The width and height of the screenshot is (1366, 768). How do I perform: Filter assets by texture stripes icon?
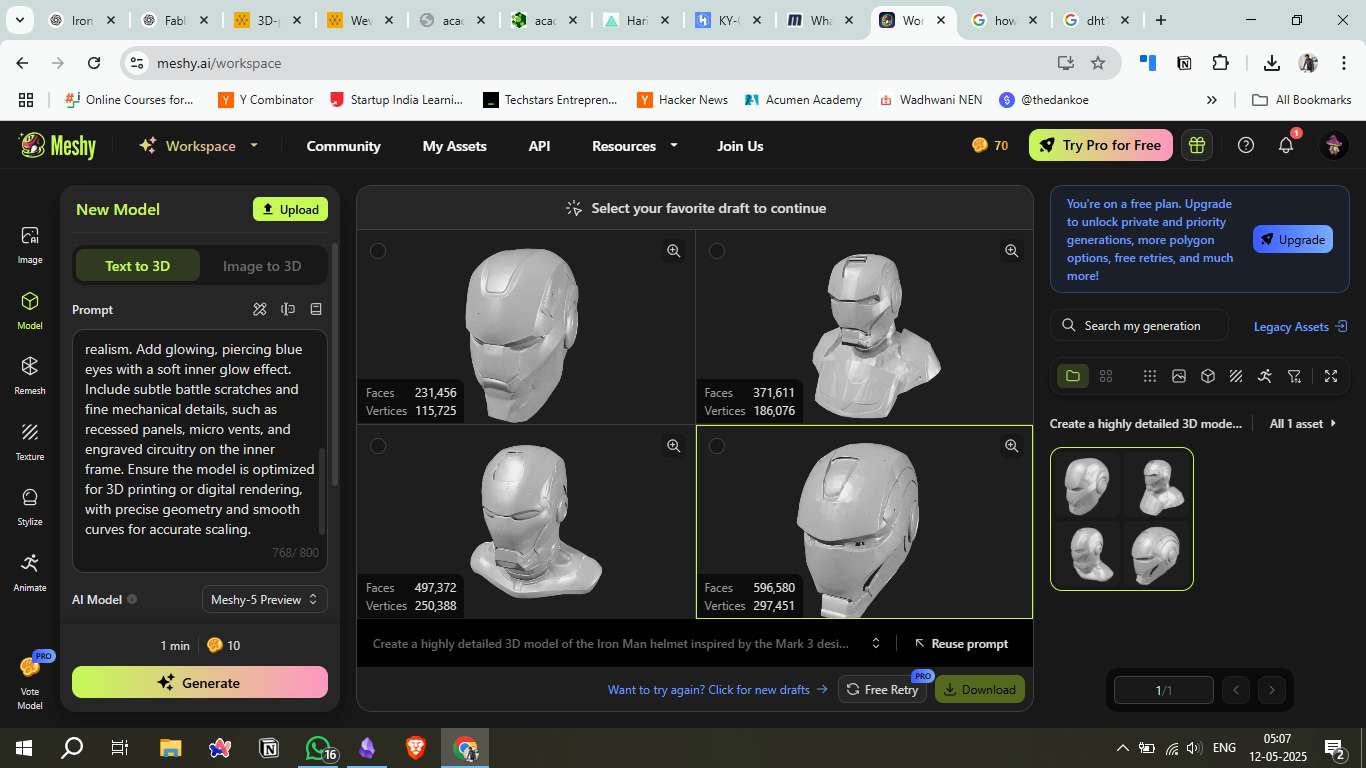[x=1236, y=376]
